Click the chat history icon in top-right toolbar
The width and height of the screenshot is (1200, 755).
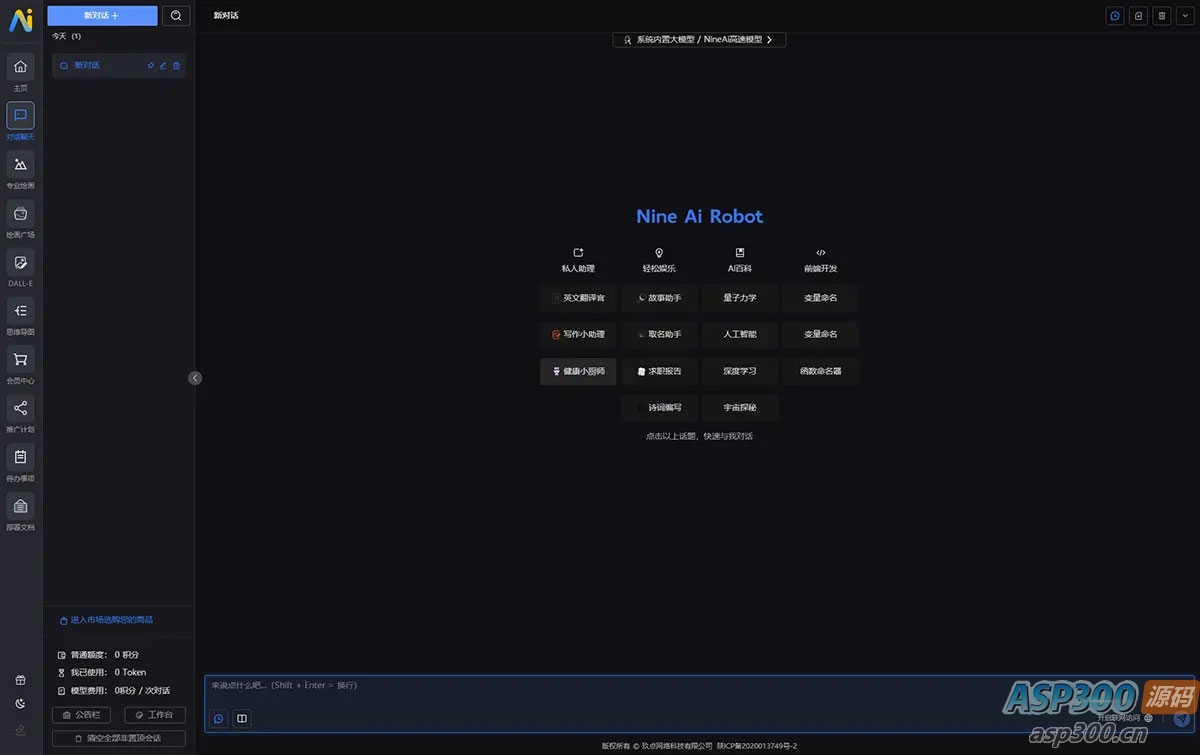click(1115, 16)
